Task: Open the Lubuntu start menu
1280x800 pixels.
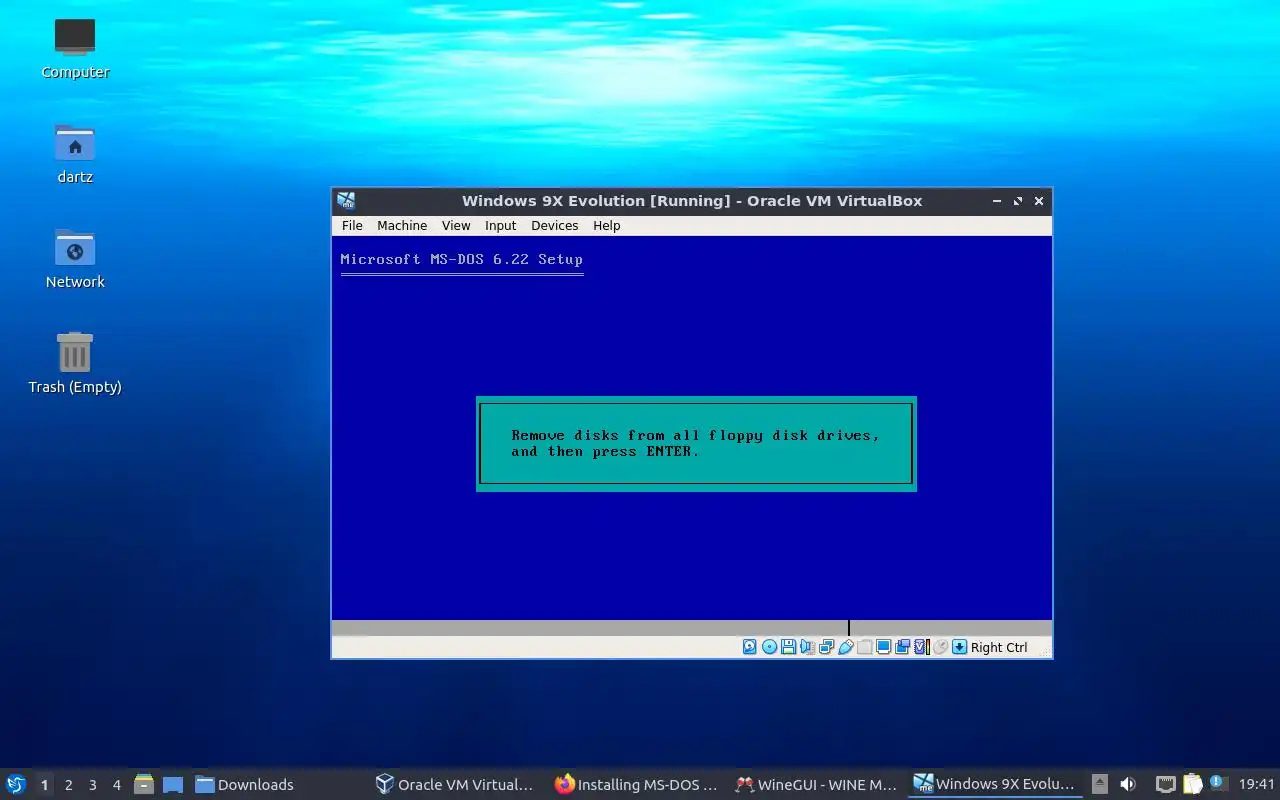Action: [15, 784]
